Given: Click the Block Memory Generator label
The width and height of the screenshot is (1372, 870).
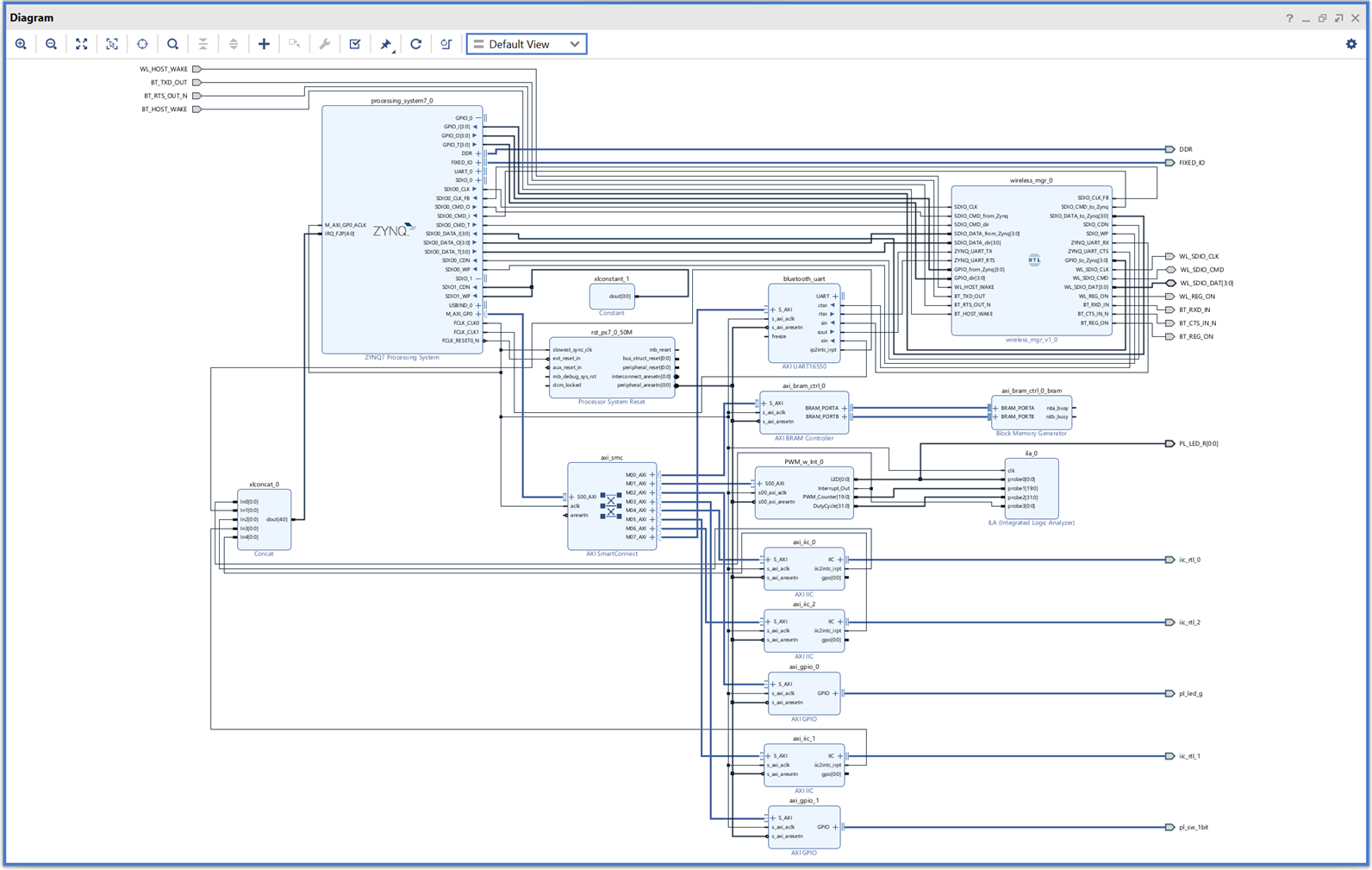Looking at the screenshot, I should pyautogui.click(x=1031, y=434).
